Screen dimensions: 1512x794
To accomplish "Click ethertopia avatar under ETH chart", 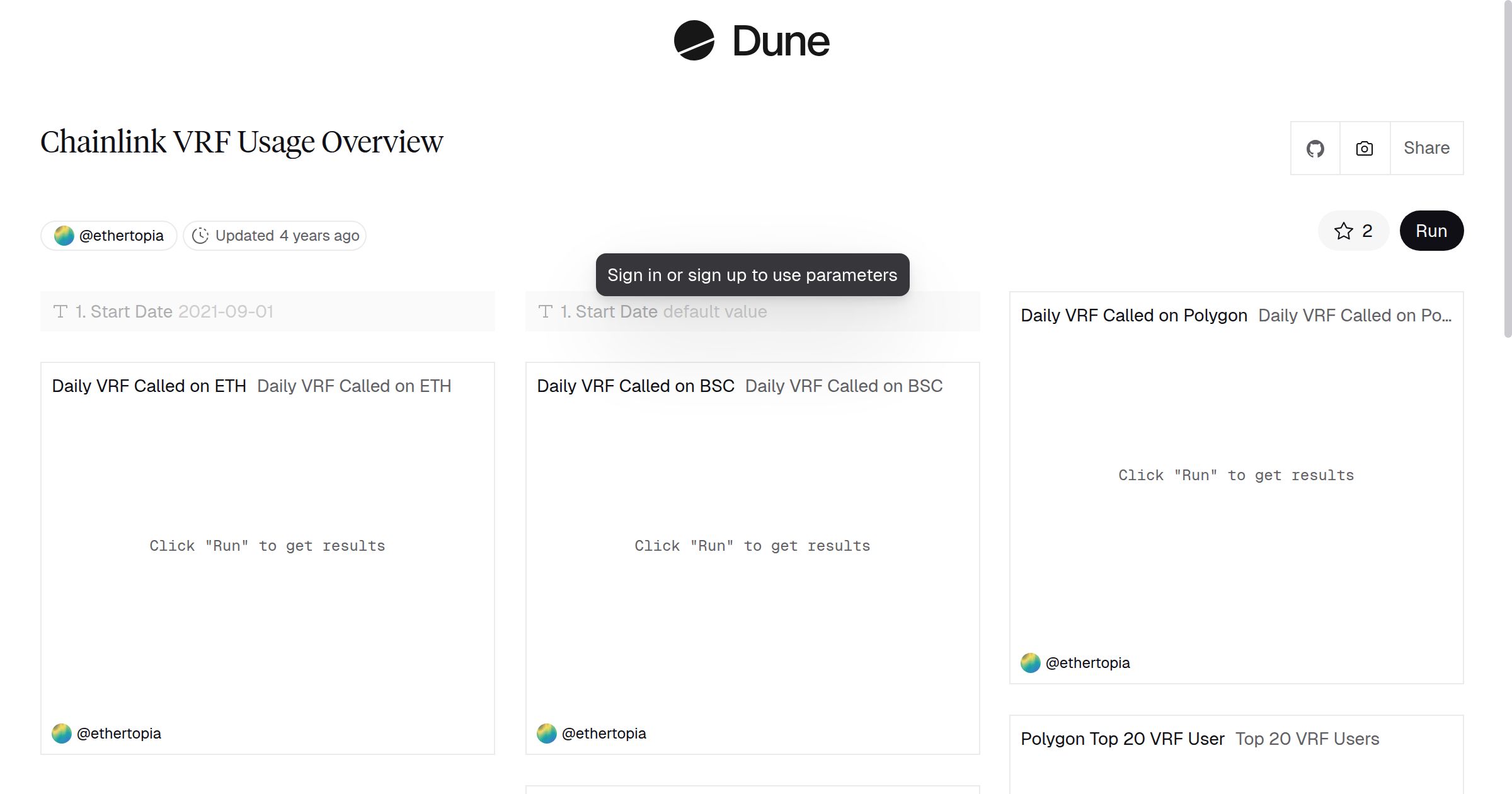I will coord(62,734).
